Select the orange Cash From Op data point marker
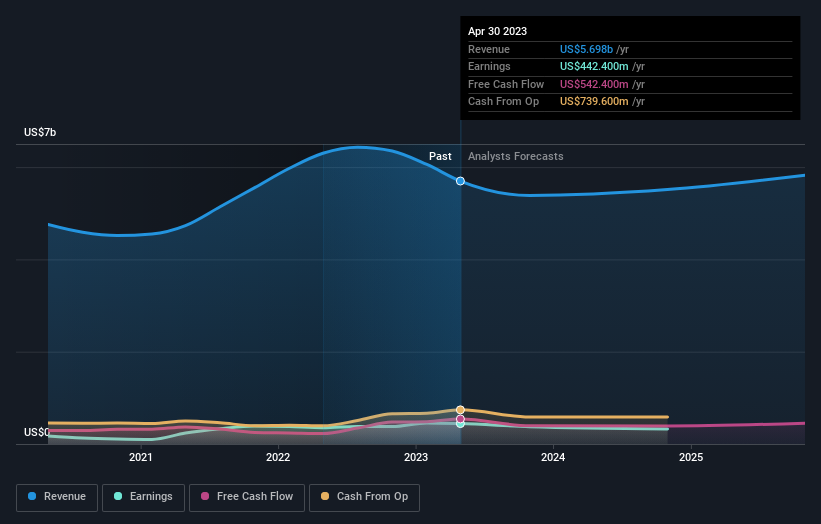Viewport: 821px width, 524px height. click(x=460, y=410)
